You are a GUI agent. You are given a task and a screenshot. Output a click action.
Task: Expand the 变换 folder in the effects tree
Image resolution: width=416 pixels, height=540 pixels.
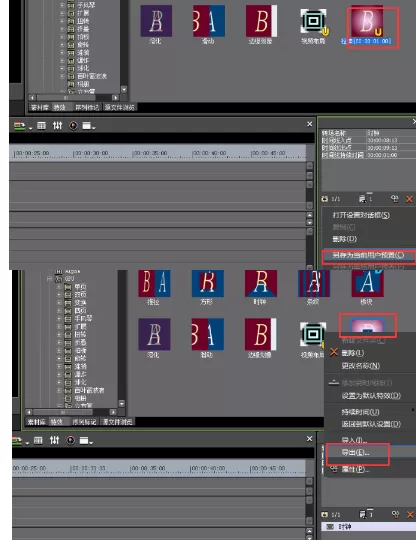(x=59, y=303)
